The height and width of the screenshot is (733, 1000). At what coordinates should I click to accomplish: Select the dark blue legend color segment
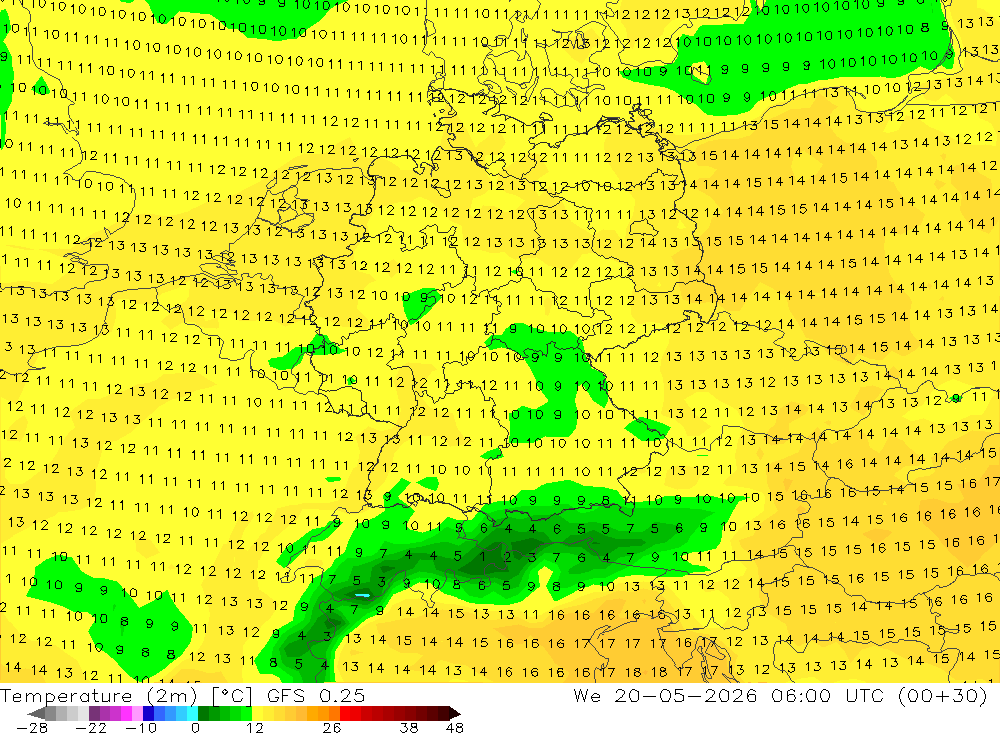point(149,714)
